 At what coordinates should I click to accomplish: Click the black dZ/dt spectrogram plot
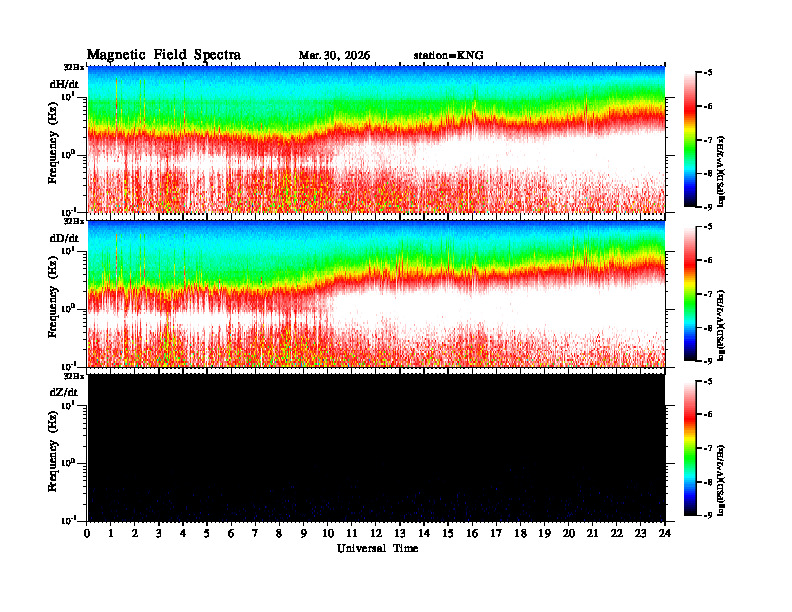click(x=376, y=448)
